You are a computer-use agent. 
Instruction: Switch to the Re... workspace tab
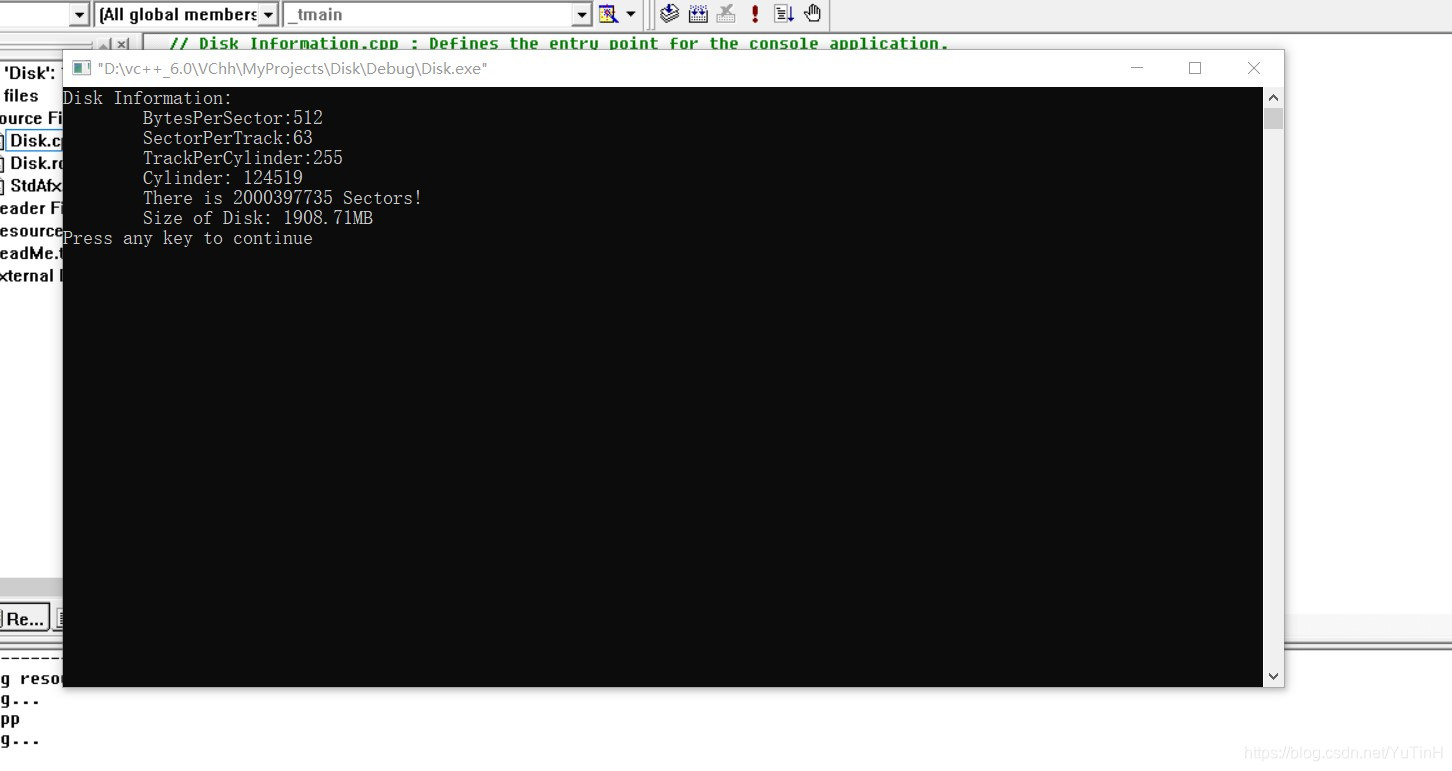click(x=24, y=619)
